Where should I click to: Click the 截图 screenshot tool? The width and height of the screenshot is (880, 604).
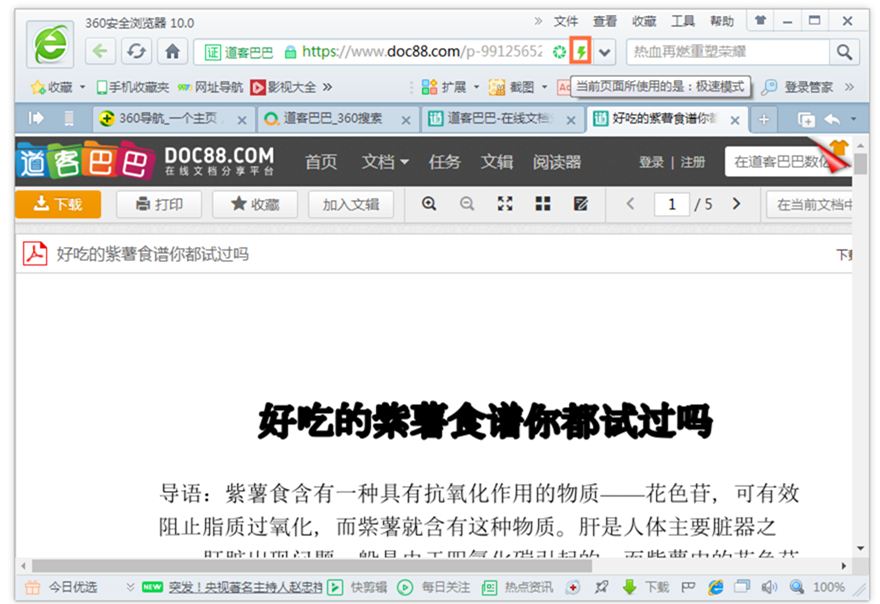coord(511,87)
